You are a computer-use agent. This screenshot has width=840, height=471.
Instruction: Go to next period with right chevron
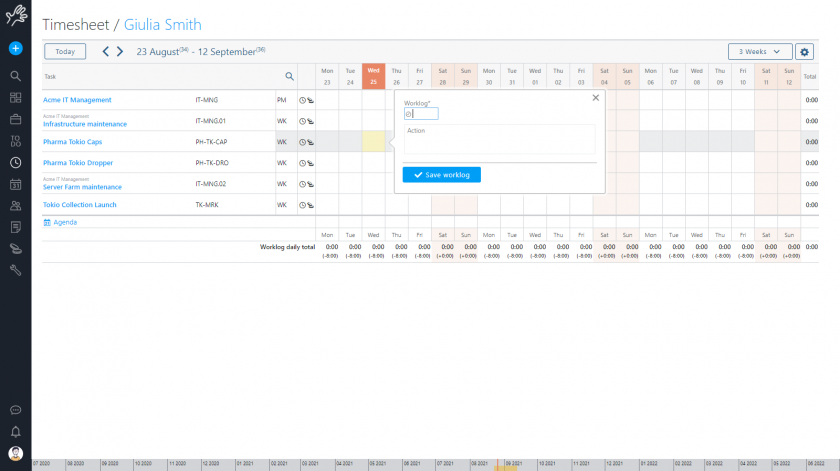tap(120, 51)
